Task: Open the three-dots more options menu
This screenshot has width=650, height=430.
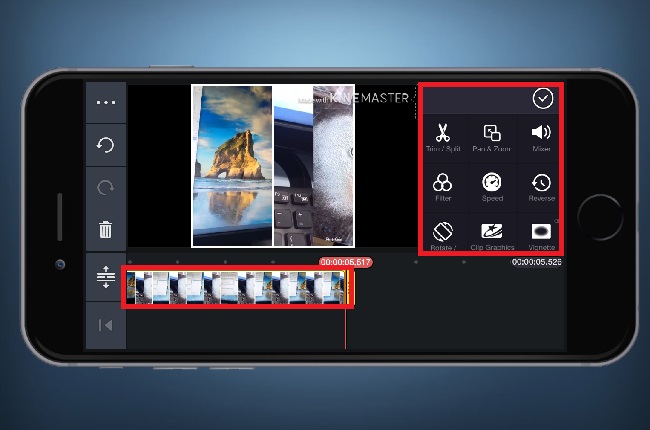Action: click(x=105, y=102)
